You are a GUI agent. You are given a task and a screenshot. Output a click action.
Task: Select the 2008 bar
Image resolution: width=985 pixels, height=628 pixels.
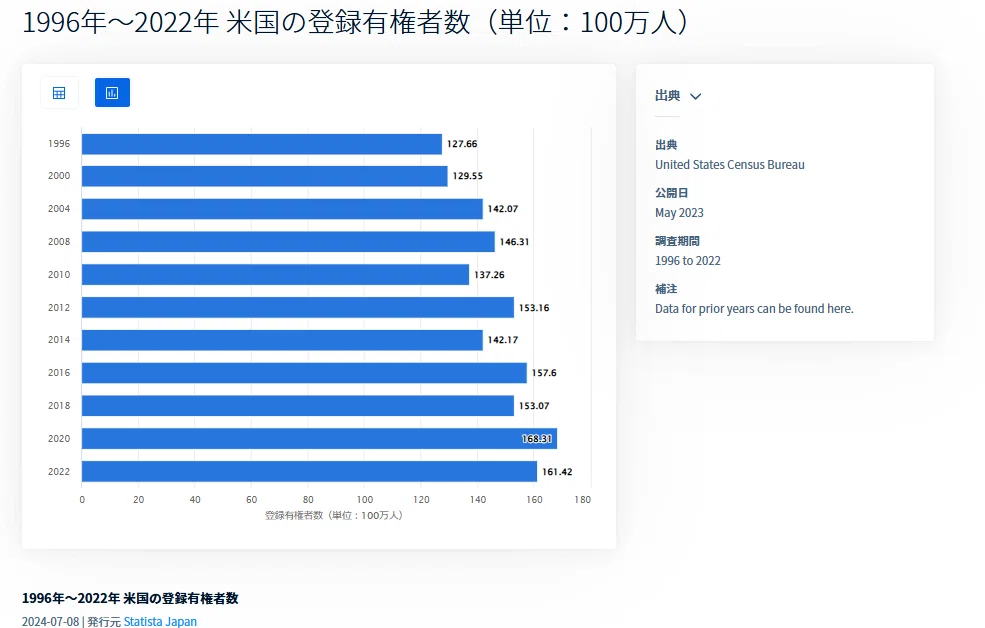click(288, 242)
